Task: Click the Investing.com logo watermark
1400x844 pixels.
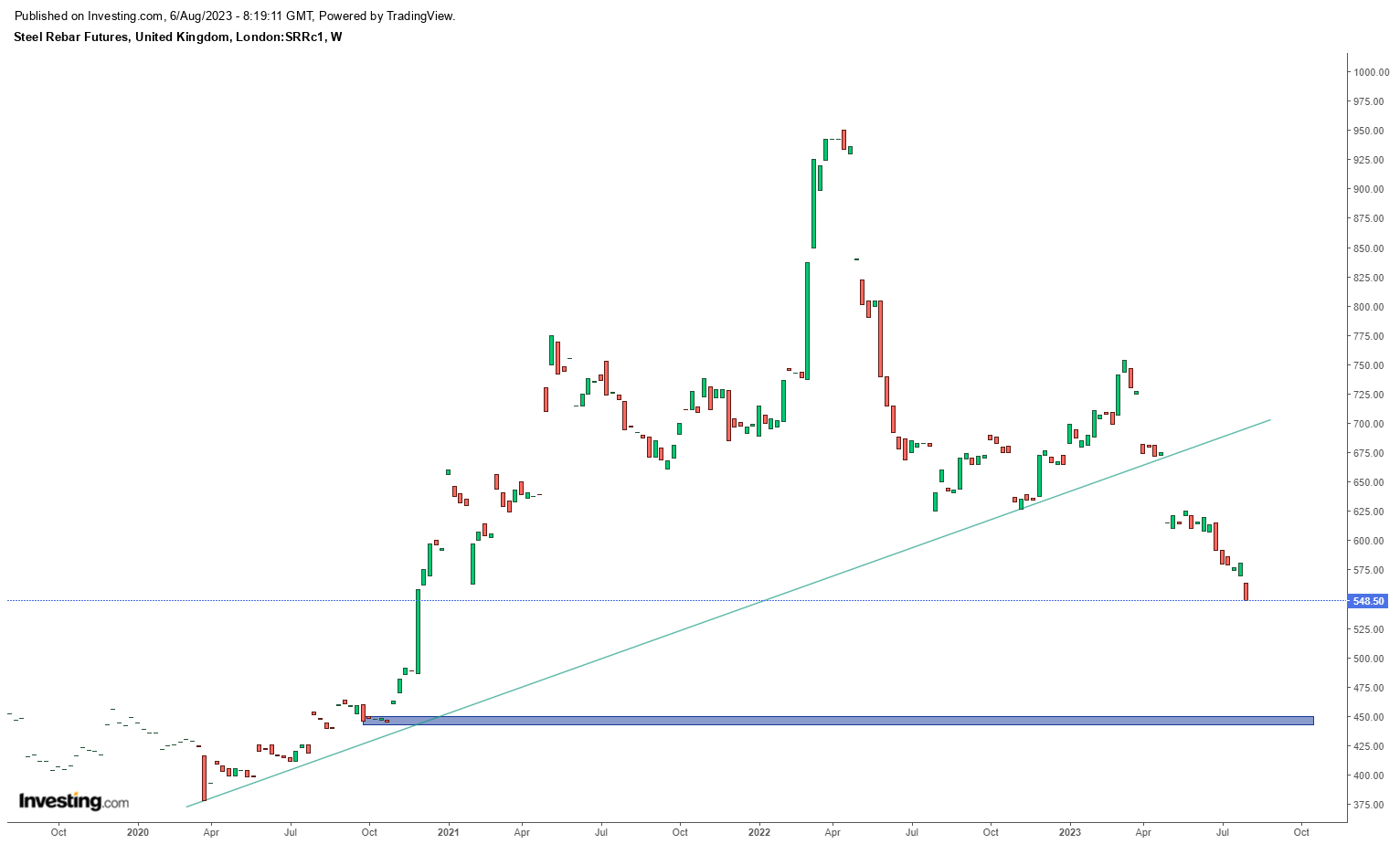Action: click(x=74, y=802)
